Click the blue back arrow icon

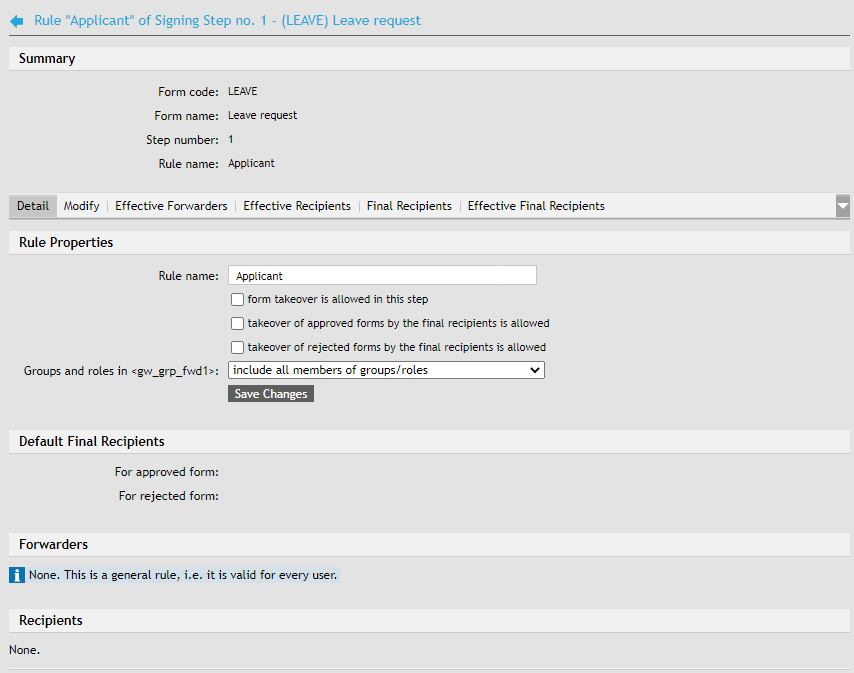point(17,21)
